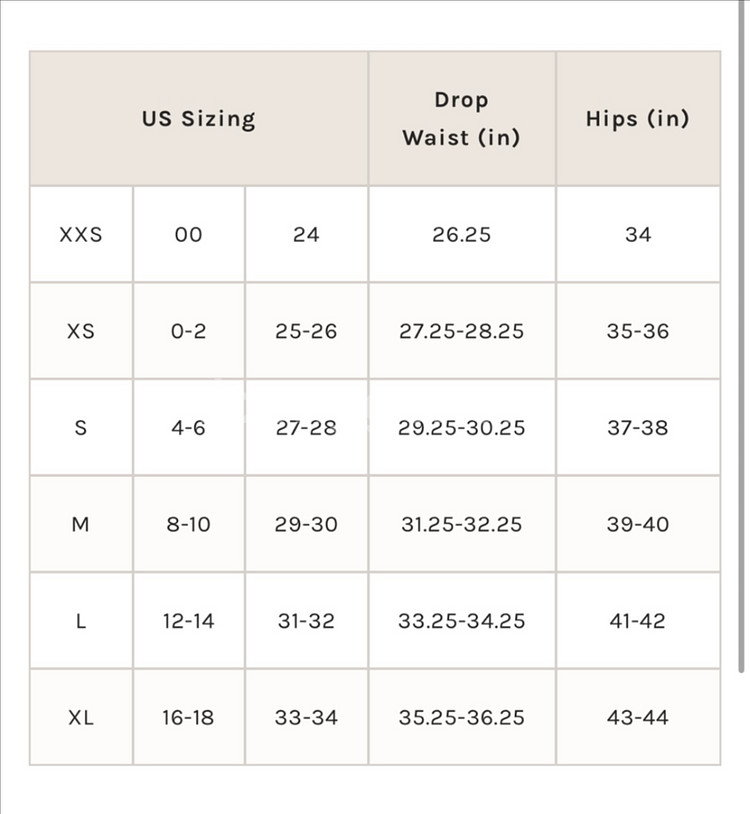Click the 4-6 numeric size cell
This screenshot has height=814, width=750.
tap(188, 428)
